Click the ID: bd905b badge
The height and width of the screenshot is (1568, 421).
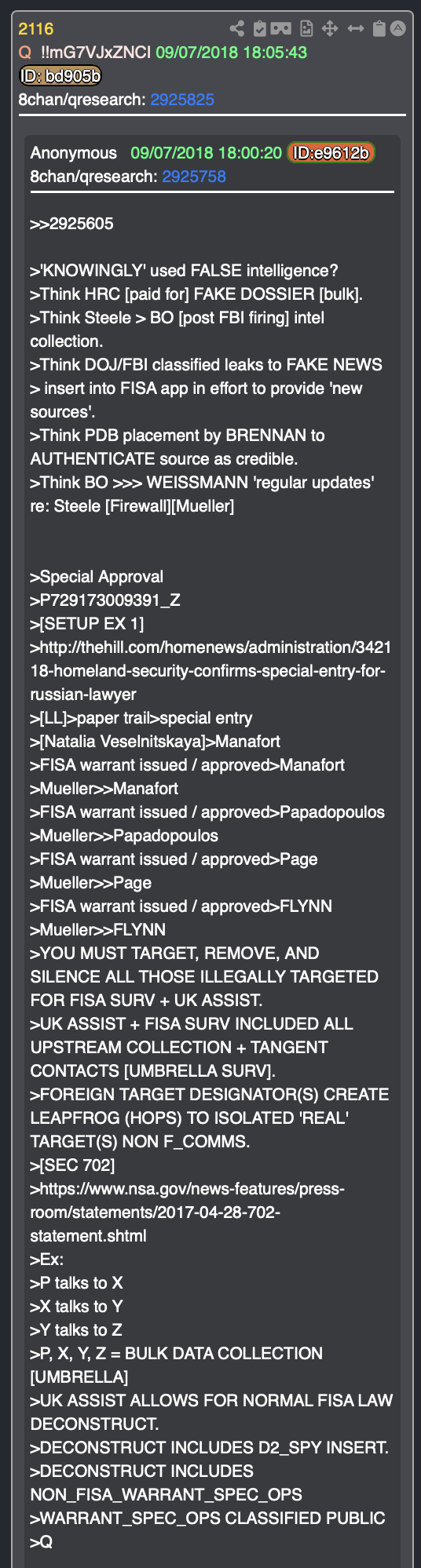pyautogui.click(x=60, y=76)
